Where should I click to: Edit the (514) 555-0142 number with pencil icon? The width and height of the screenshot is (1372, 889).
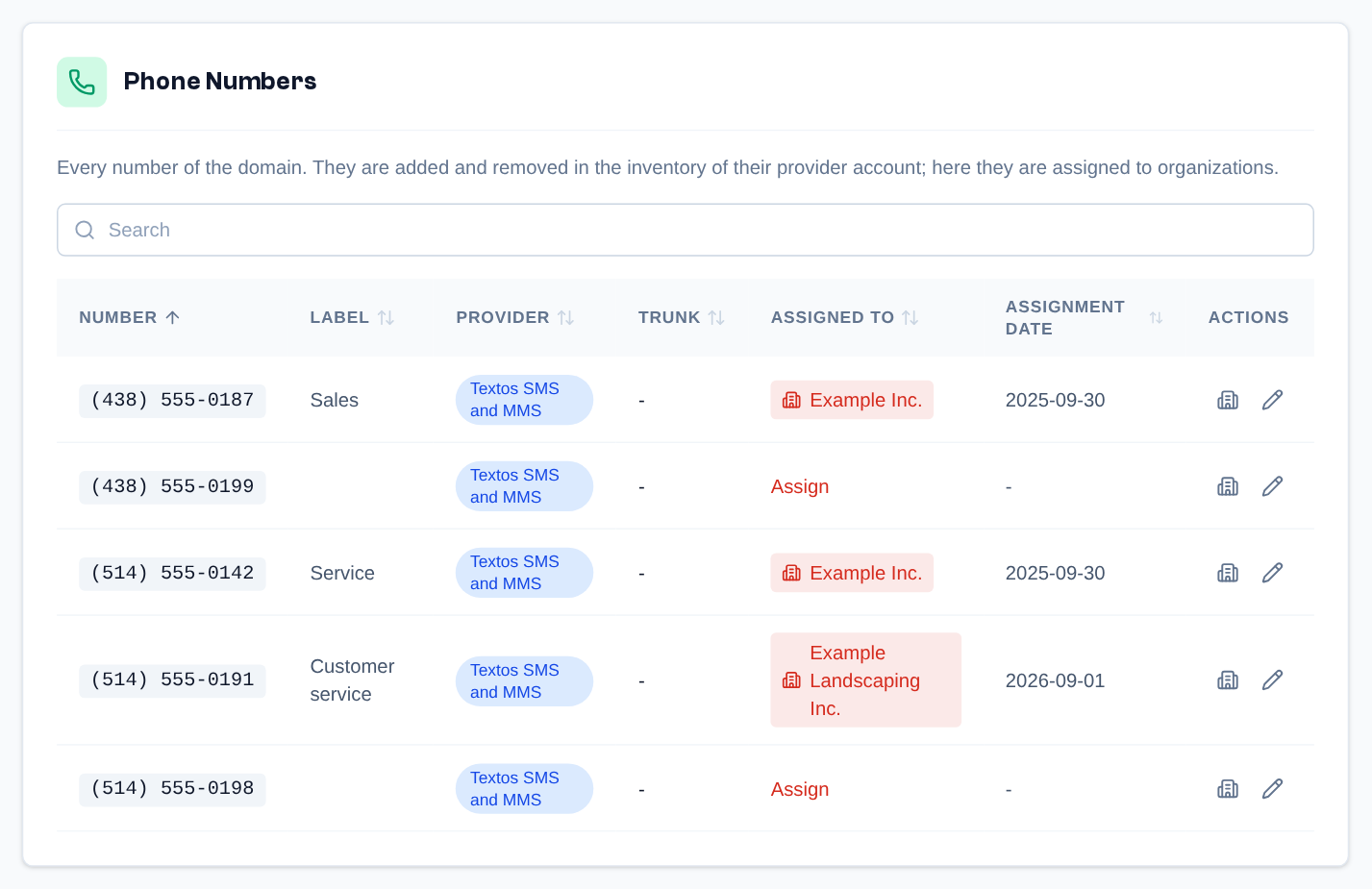click(x=1272, y=573)
